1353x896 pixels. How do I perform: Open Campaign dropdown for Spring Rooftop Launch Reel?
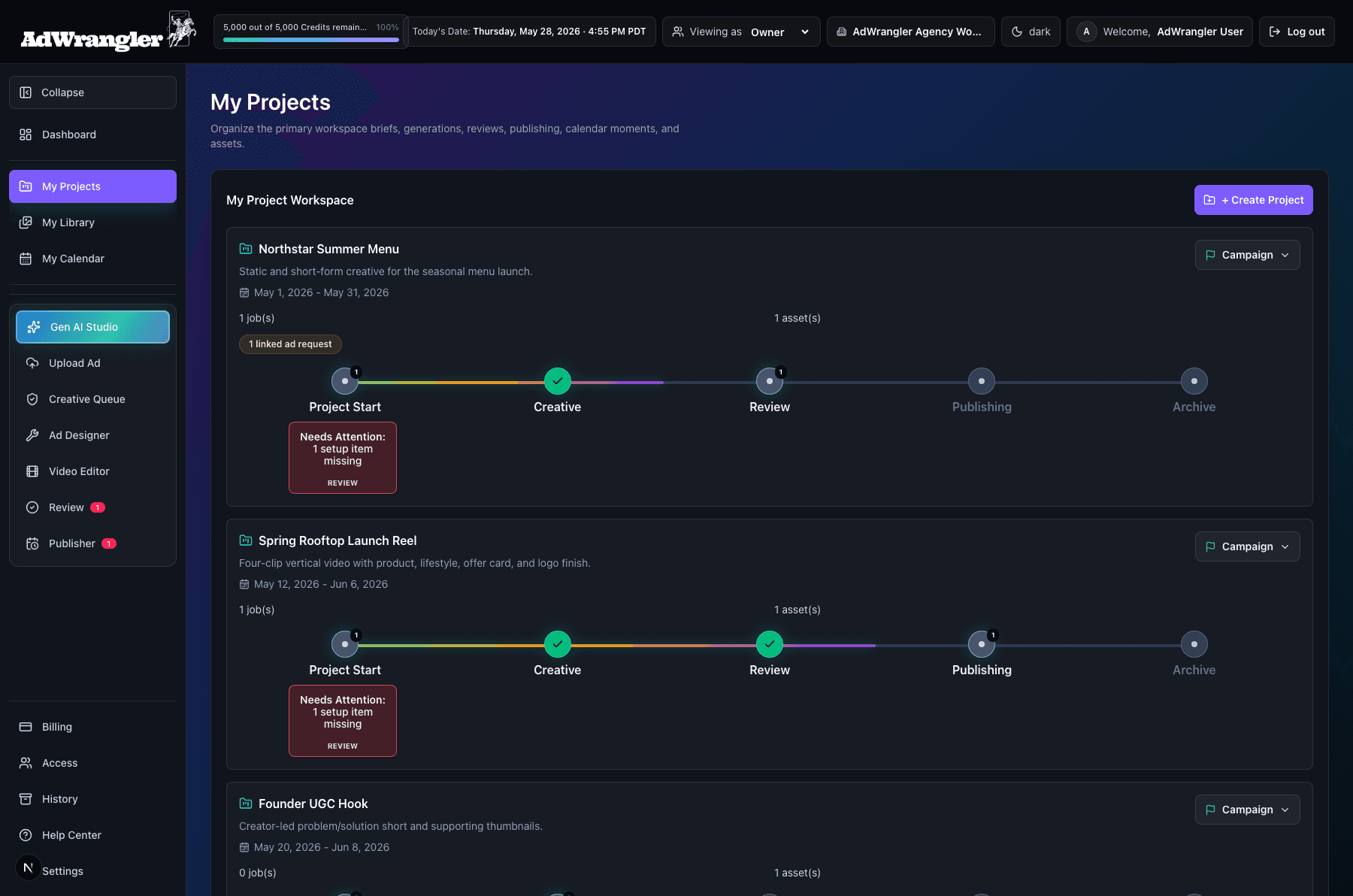click(1247, 546)
